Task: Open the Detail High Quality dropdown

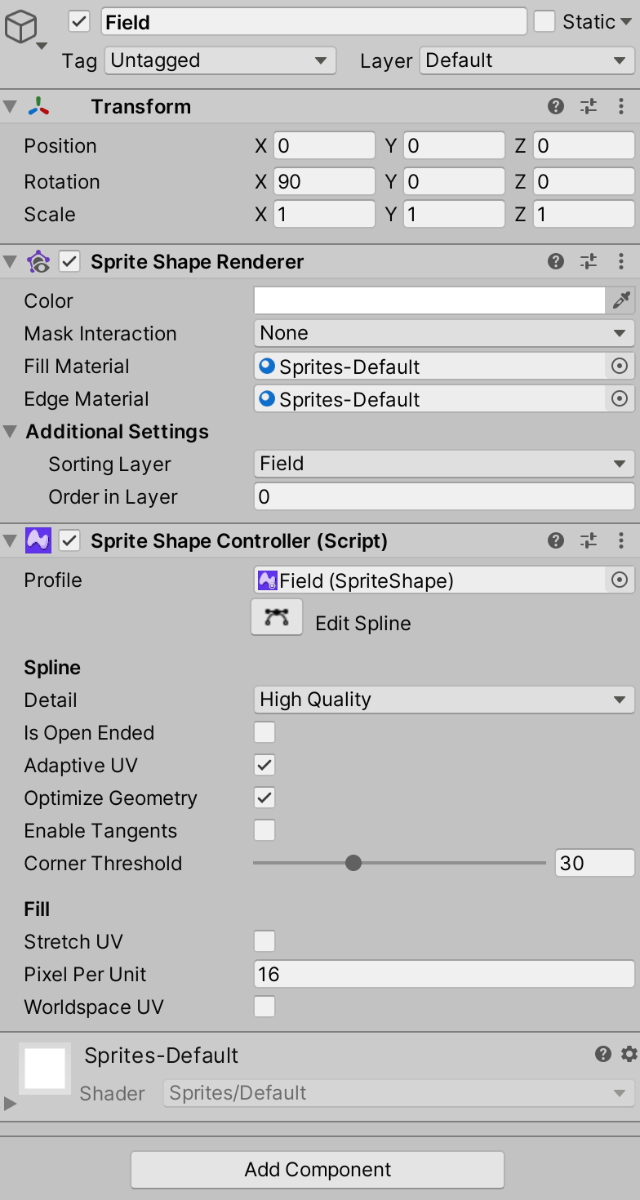Action: (x=444, y=700)
